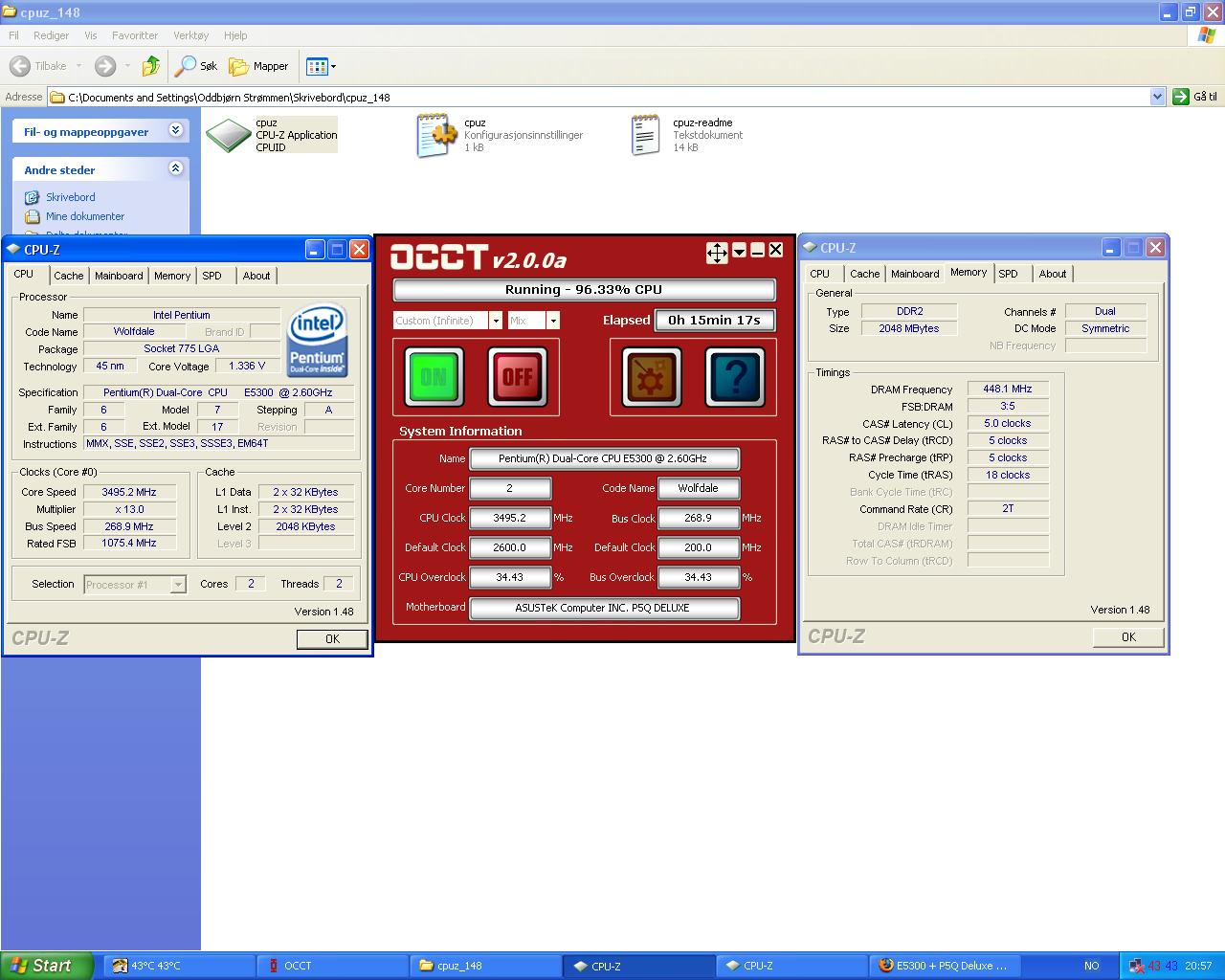Click the OCCT Elapsed 0h 15min 17s timer
This screenshot has height=980, width=1225.
click(x=715, y=321)
